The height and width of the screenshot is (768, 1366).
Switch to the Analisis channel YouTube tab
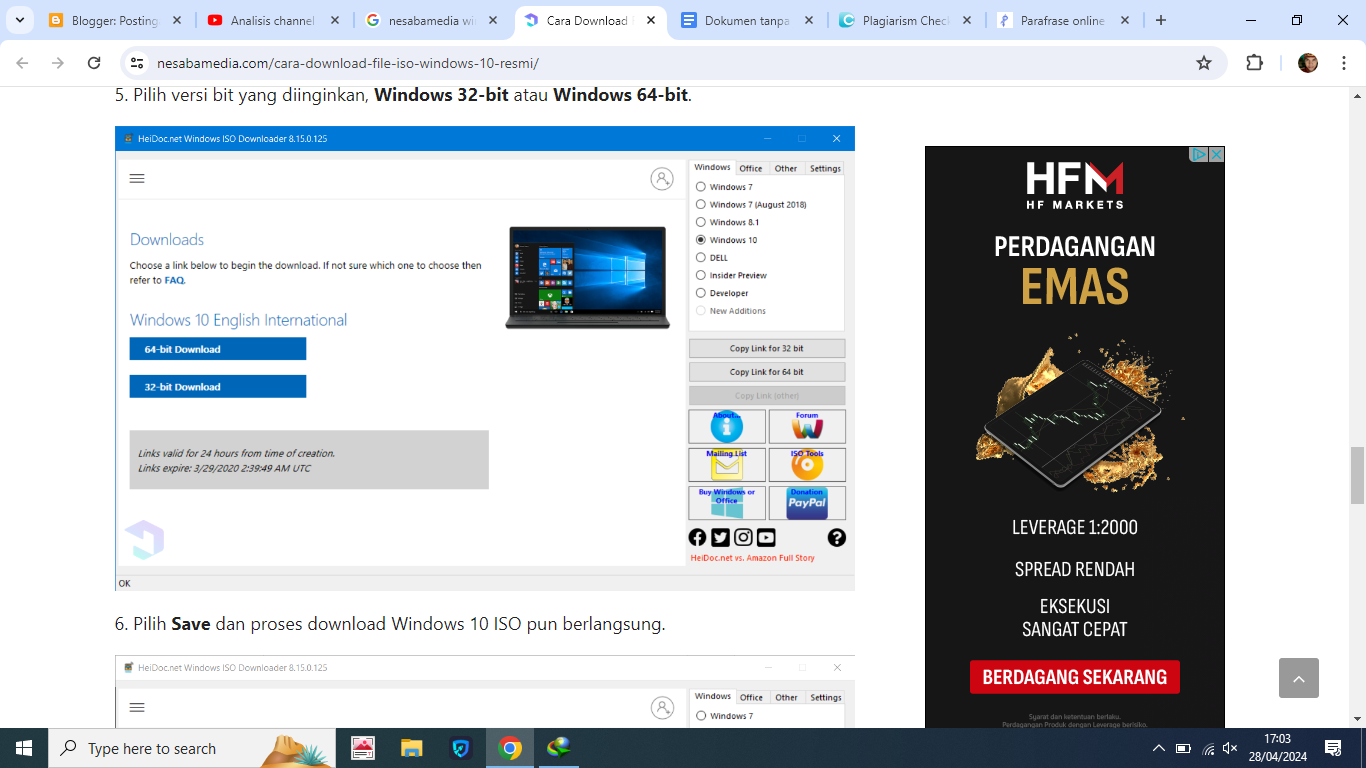272,20
